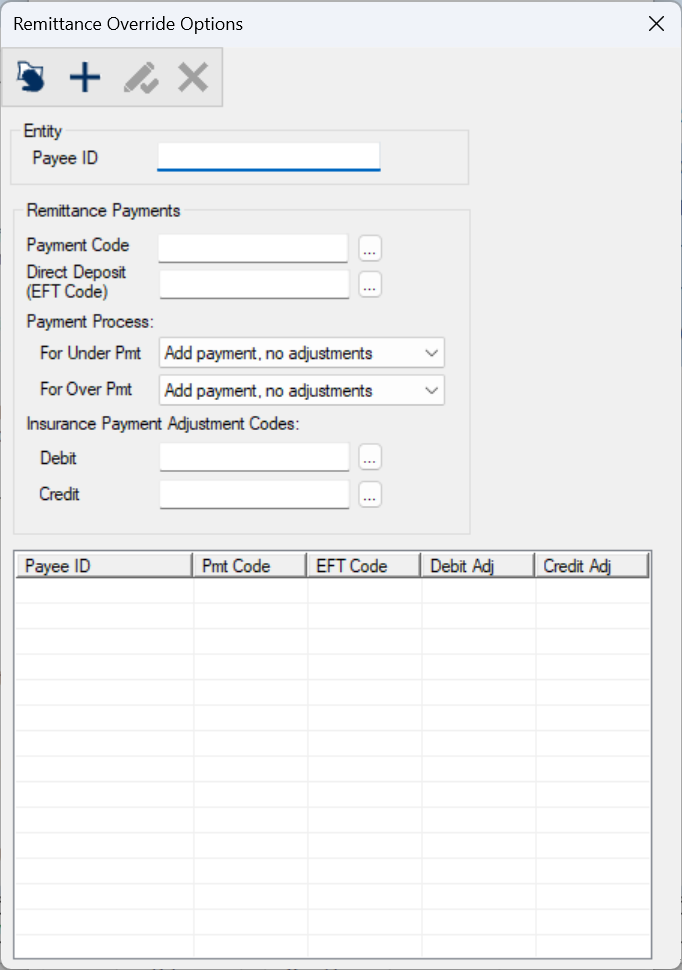The height and width of the screenshot is (970, 682).
Task: Select the Credit adjustment code input
Action: click(254, 494)
